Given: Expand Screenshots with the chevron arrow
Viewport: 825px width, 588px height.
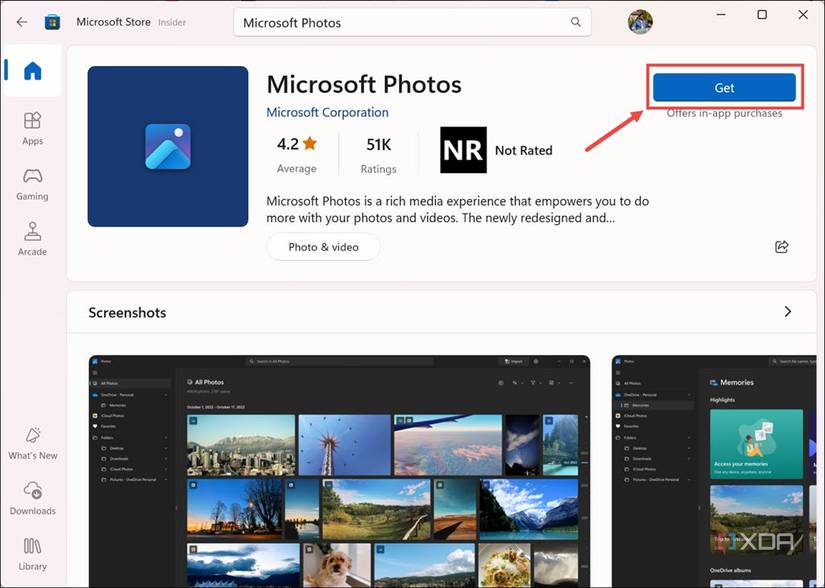Looking at the screenshot, I should click(788, 311).
